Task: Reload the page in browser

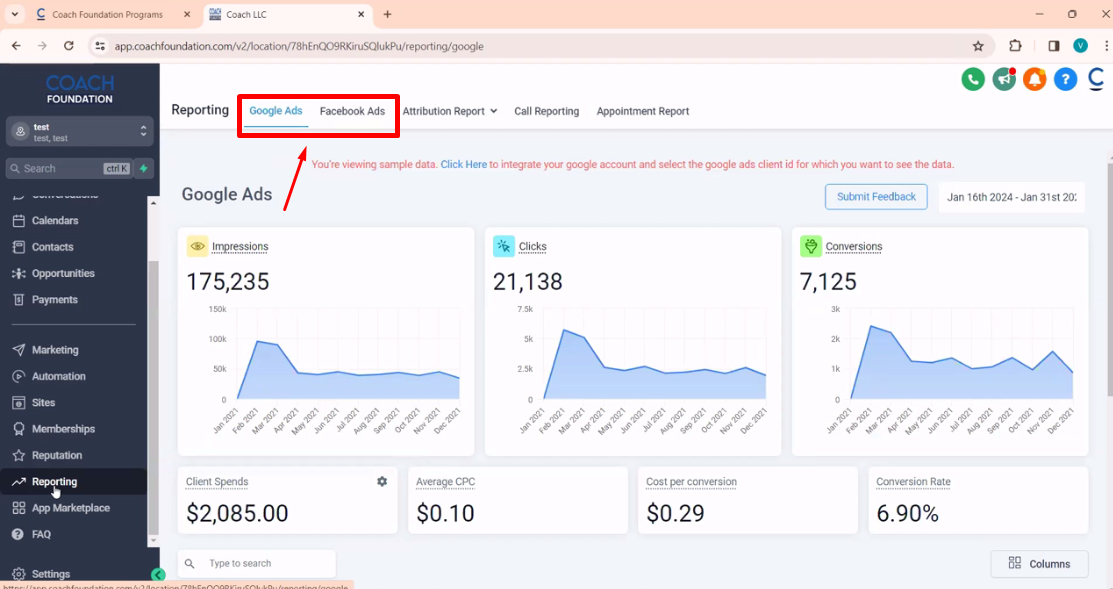Action: [69, 46]
